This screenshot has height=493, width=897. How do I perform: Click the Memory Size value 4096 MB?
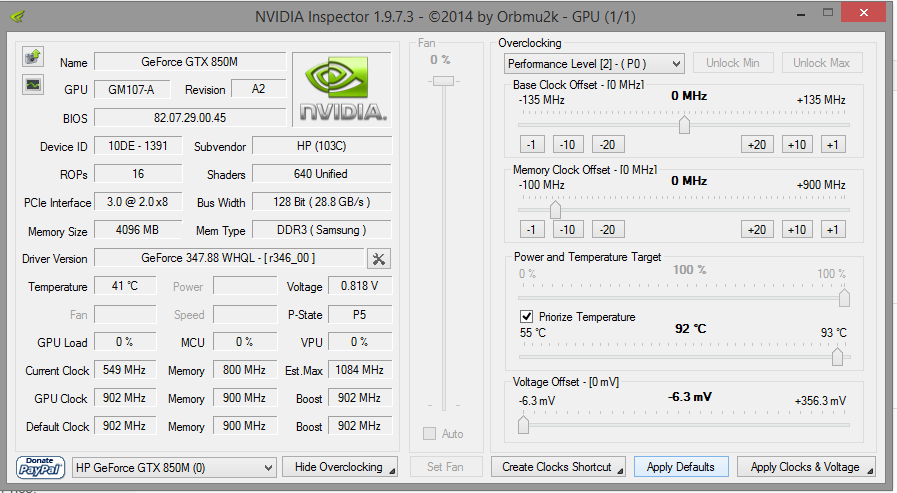click(x=138, y=230)
